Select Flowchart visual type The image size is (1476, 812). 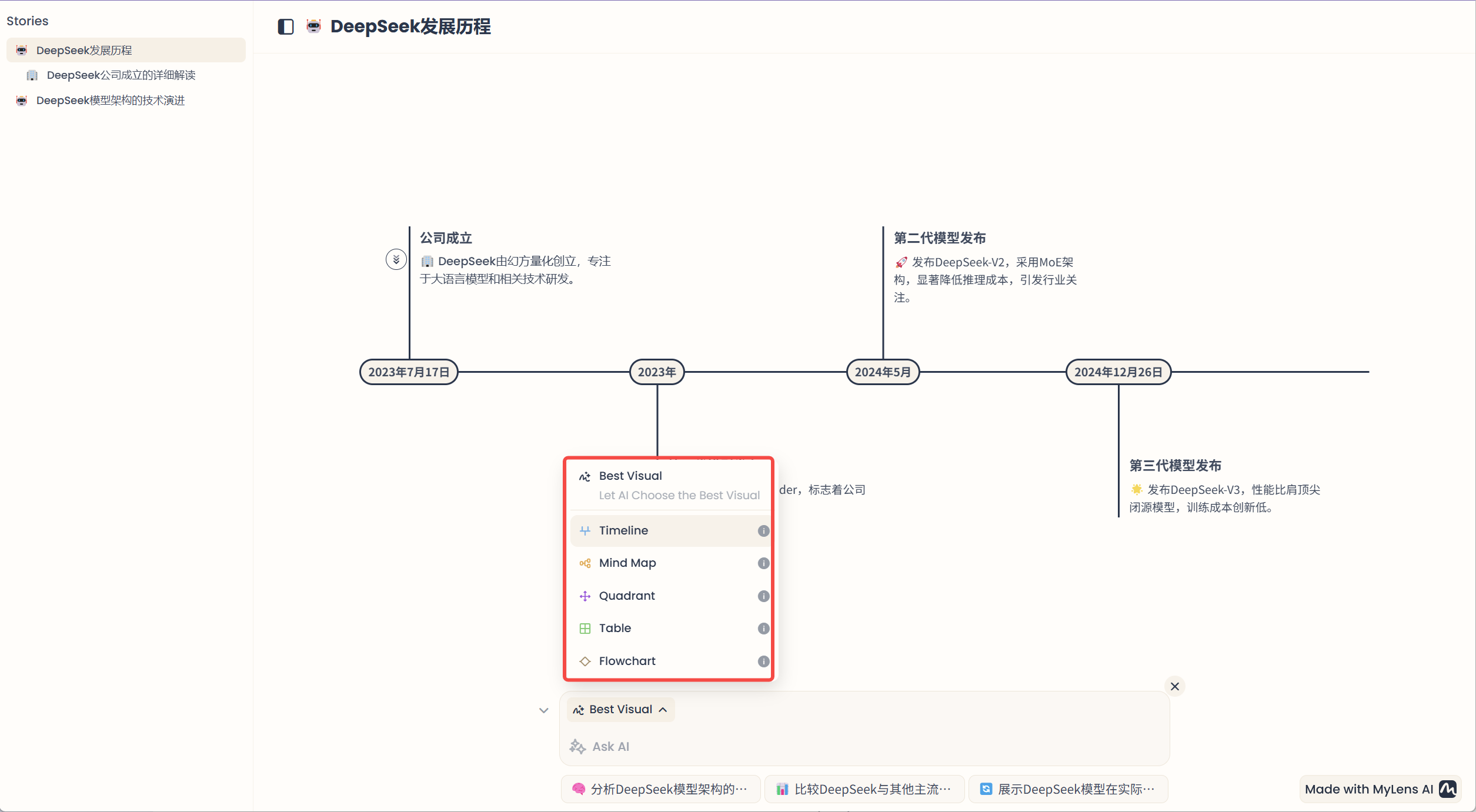pos(627,661)
